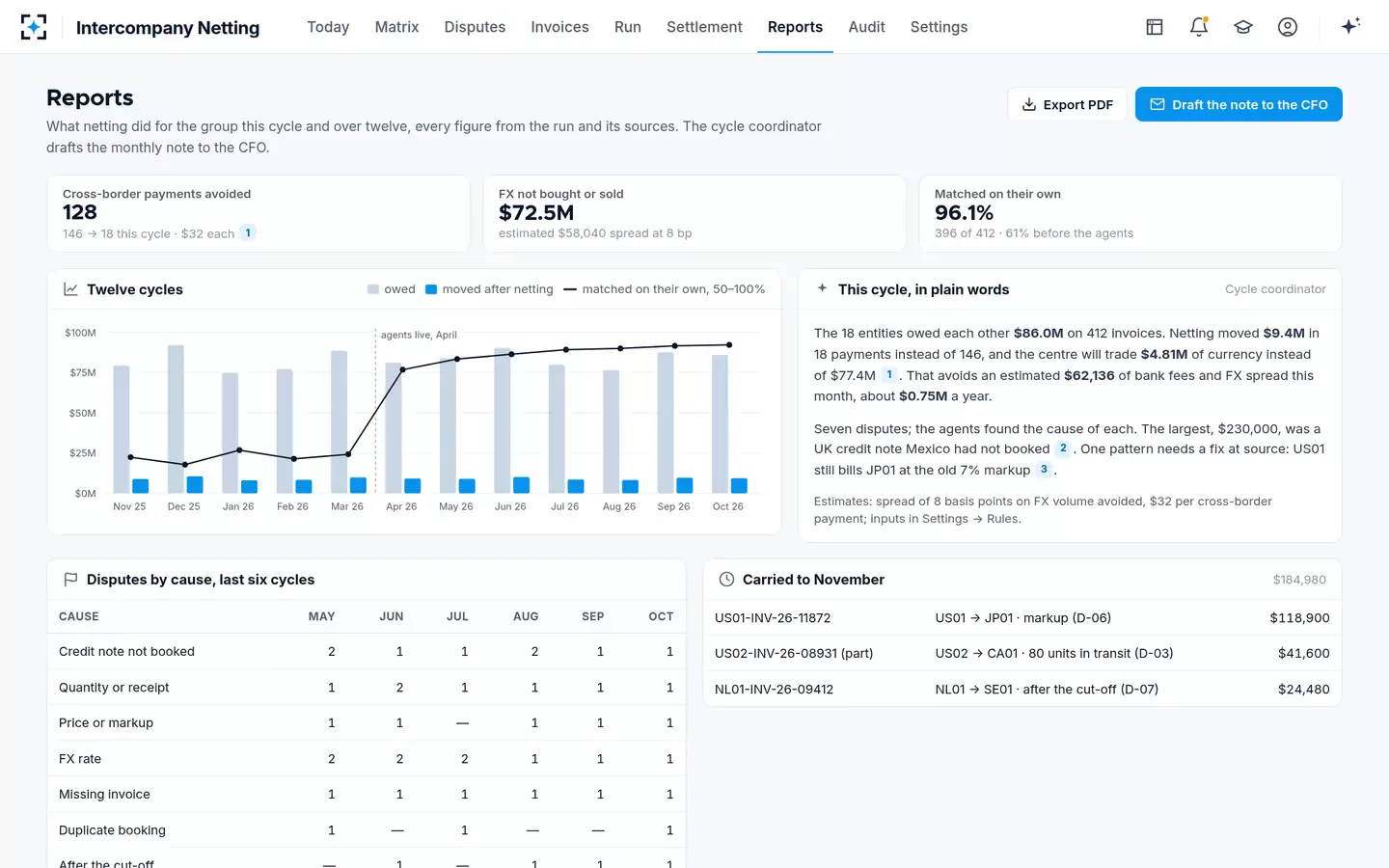Click the sparkle icon beside This cycle, in plain words

click(x=822, y=288)
